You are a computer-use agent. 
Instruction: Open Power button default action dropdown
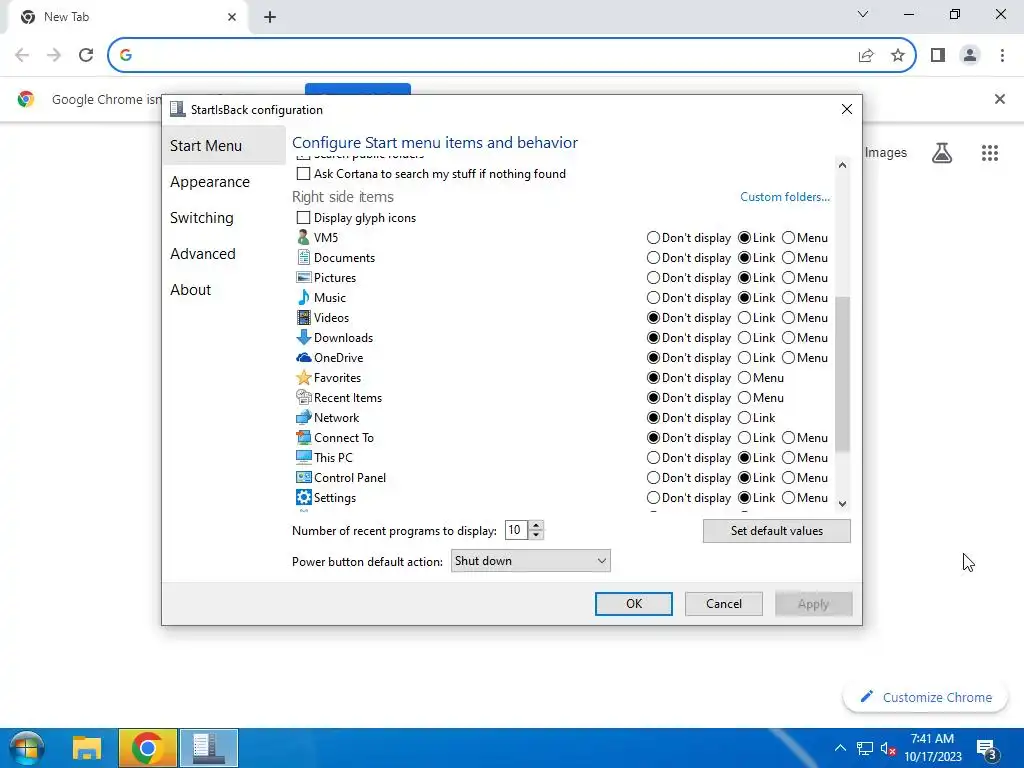(530, 560)
